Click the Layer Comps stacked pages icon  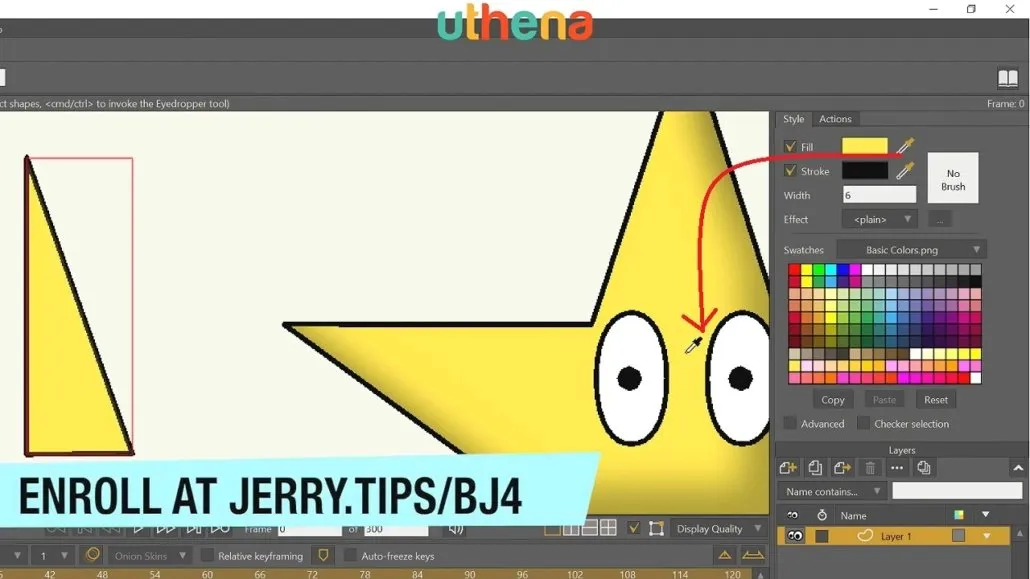point(924,468)
